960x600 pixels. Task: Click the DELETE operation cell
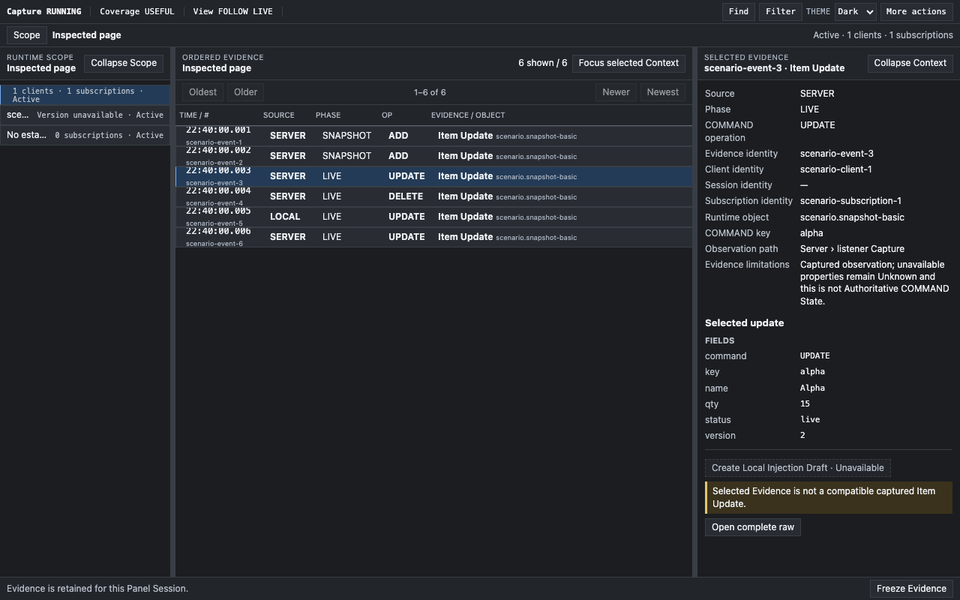405,197
